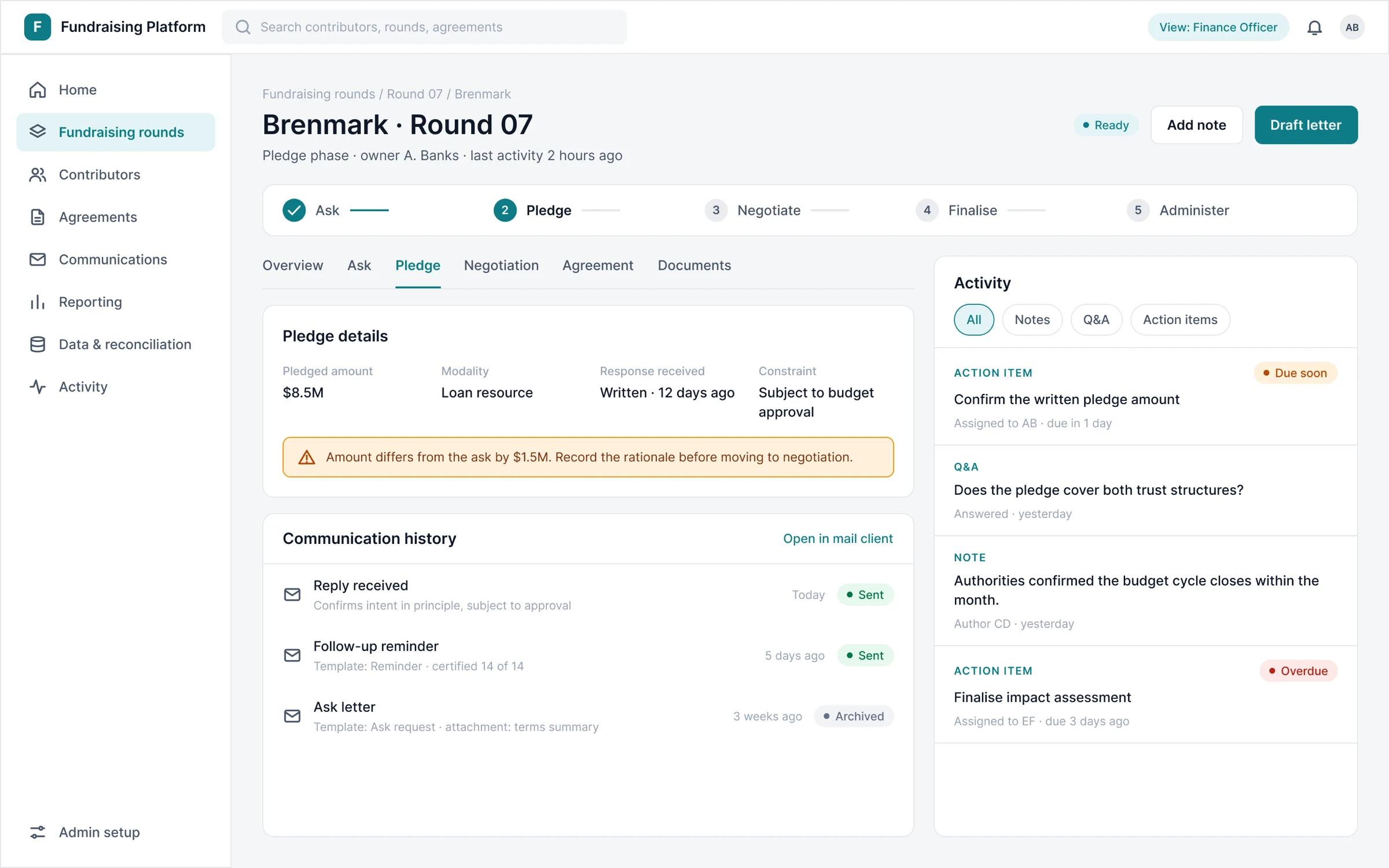Image resolution: width=1389 pixels, height=868 pixels.
Task: Open in mail client link
Action: (x=837, y=539)
